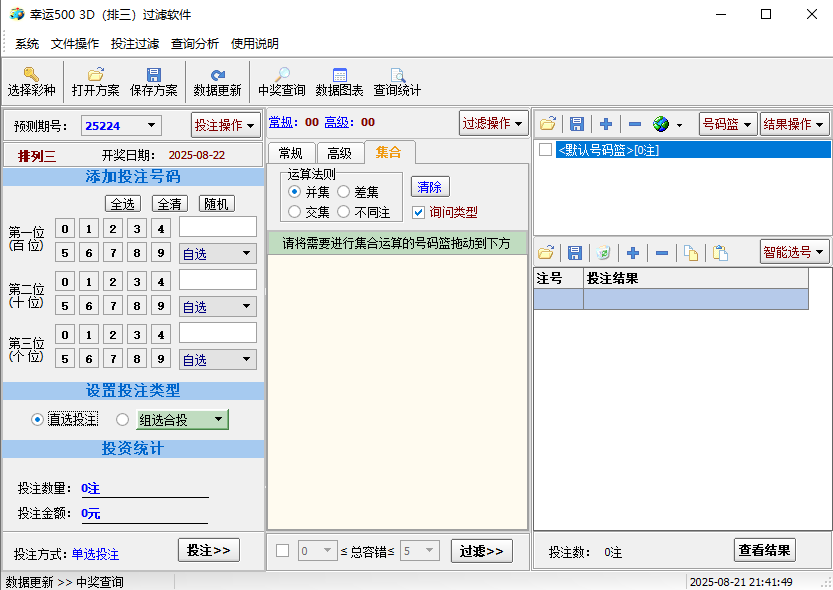Screen dimensions: 833x590
Task: Open the 投注过滤 menu
Action: pos(135,44)
